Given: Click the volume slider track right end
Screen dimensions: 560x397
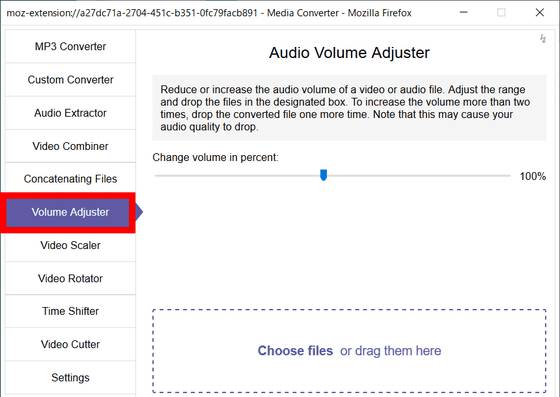Looking at the screenshot, I should [508, 176].
